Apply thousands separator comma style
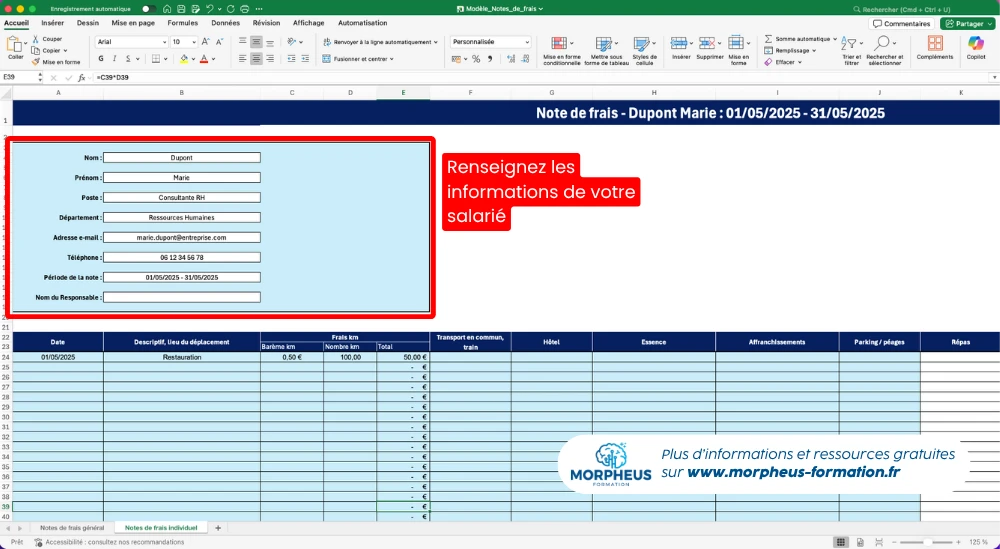1000x549 pixels. click(490, 59)
